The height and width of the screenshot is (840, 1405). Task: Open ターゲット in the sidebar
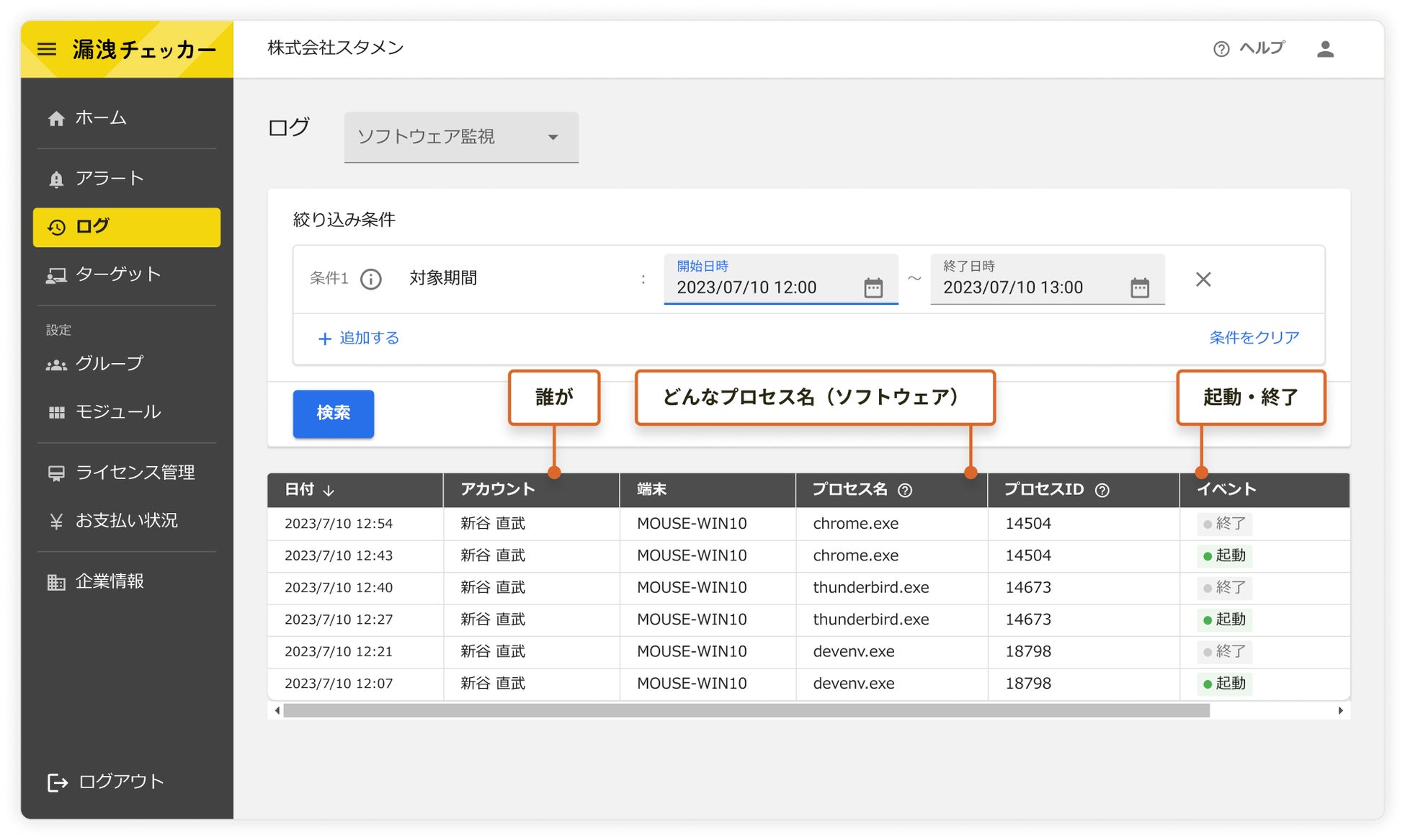(117, 274)
